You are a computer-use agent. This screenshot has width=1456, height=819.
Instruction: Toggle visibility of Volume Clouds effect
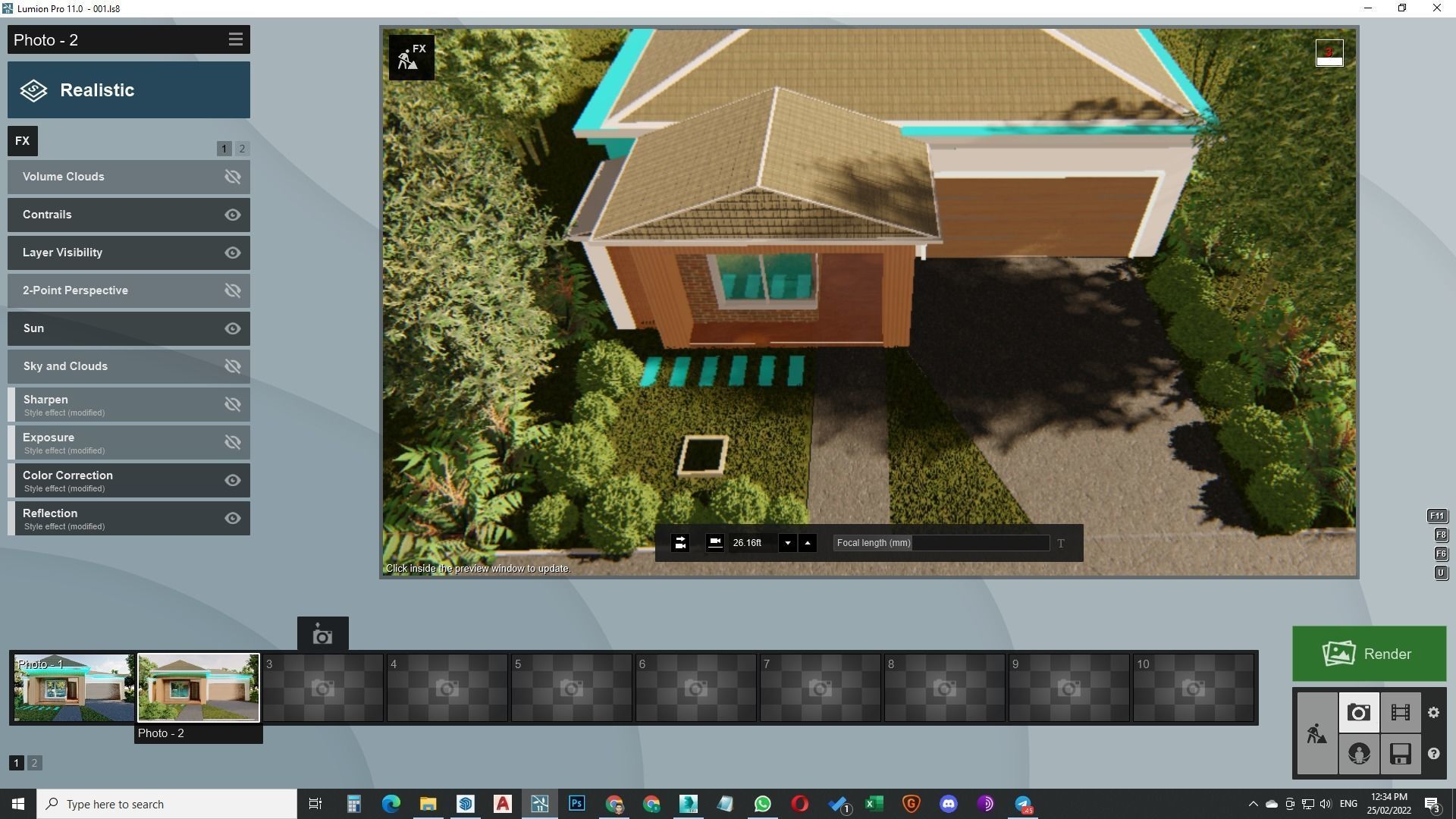pyautogui.click(x=233, y=177)
